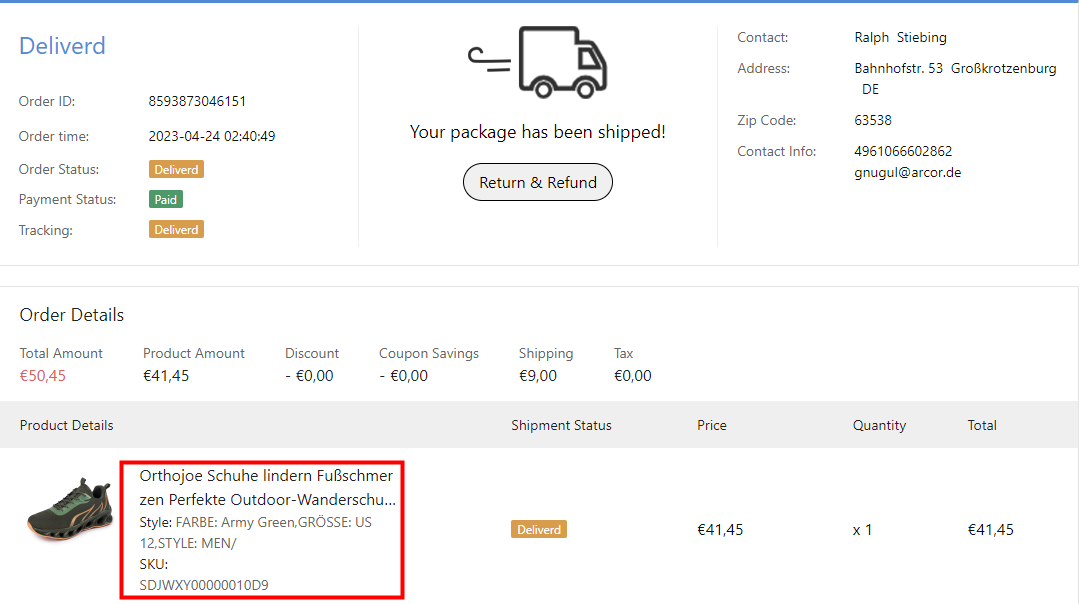1079x604 pixels.
Task: Click the SKU code SDJWXY00000010D9
Action: (x=204, y=585)
